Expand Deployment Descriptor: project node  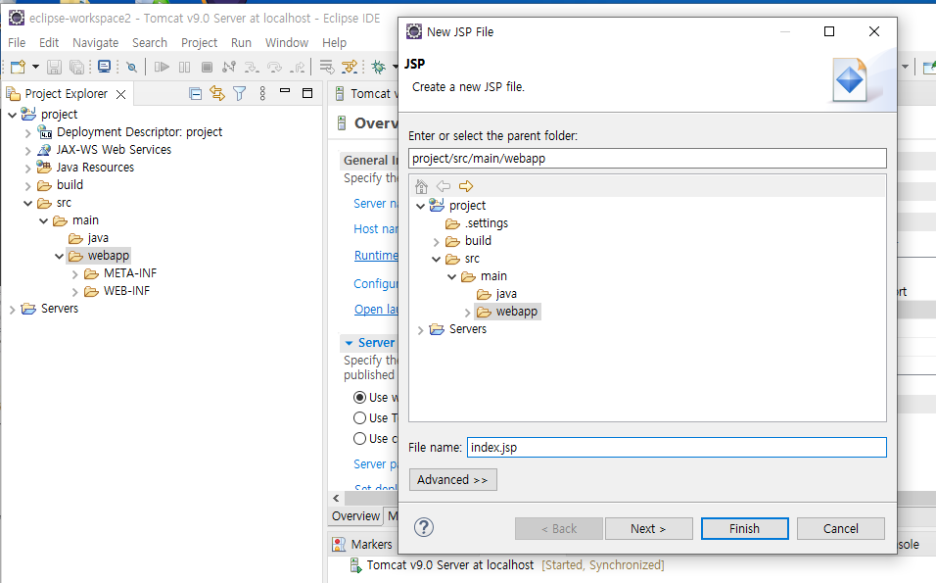[x=28, y=133]
